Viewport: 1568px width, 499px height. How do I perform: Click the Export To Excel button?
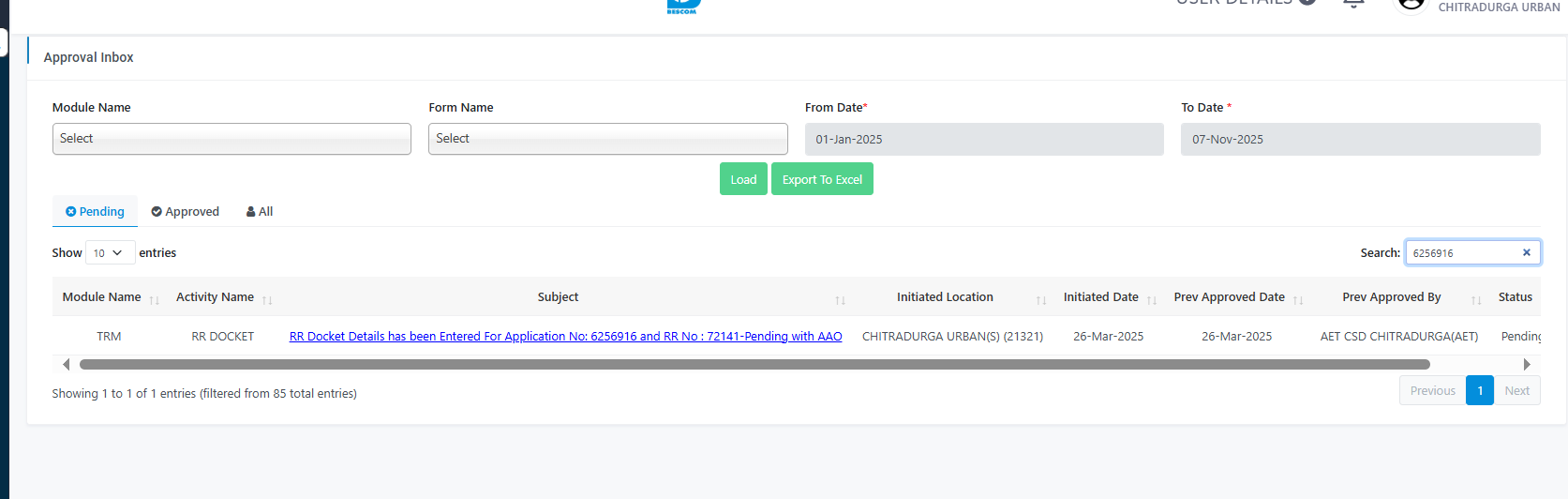[822, 179]
